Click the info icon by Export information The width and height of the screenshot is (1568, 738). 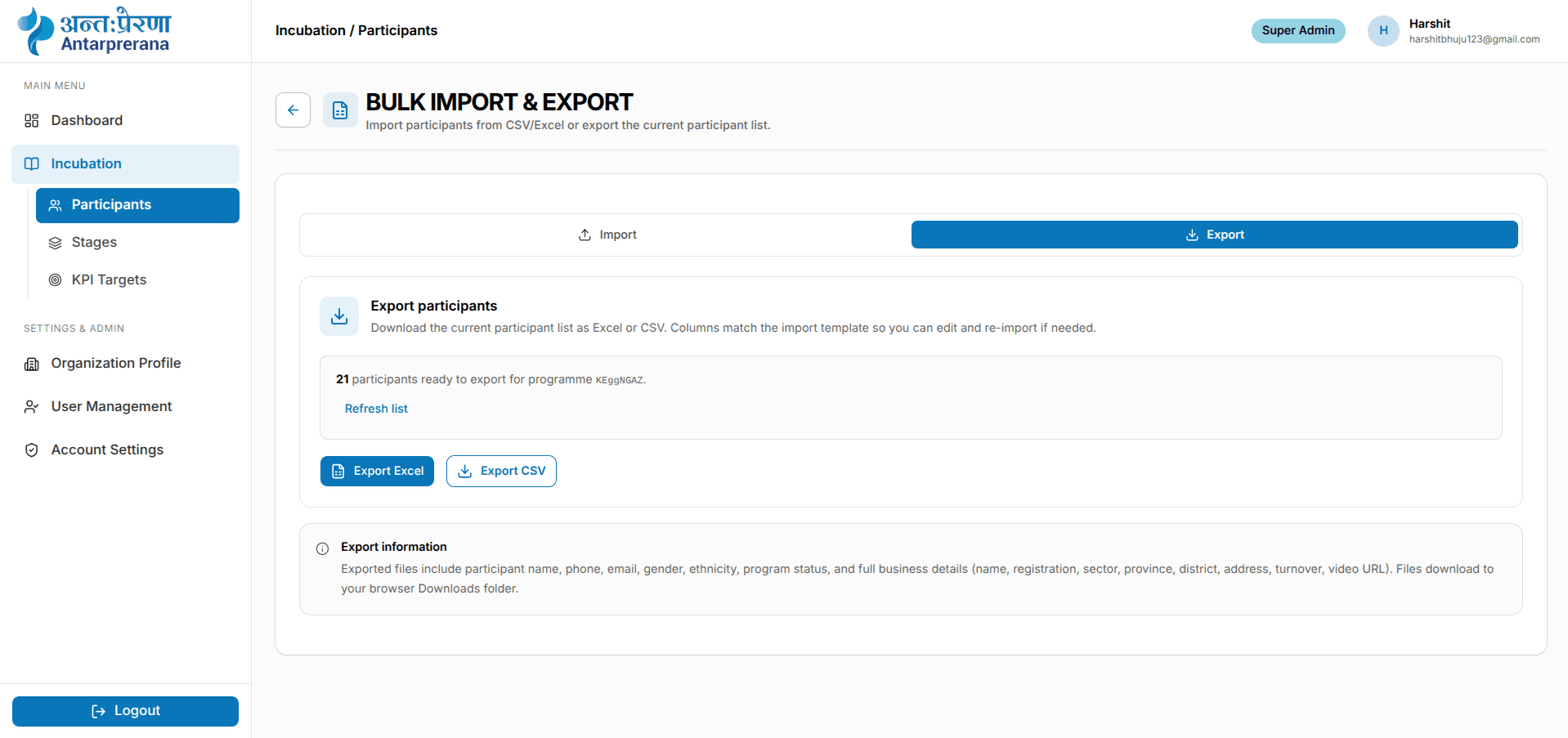323,549
